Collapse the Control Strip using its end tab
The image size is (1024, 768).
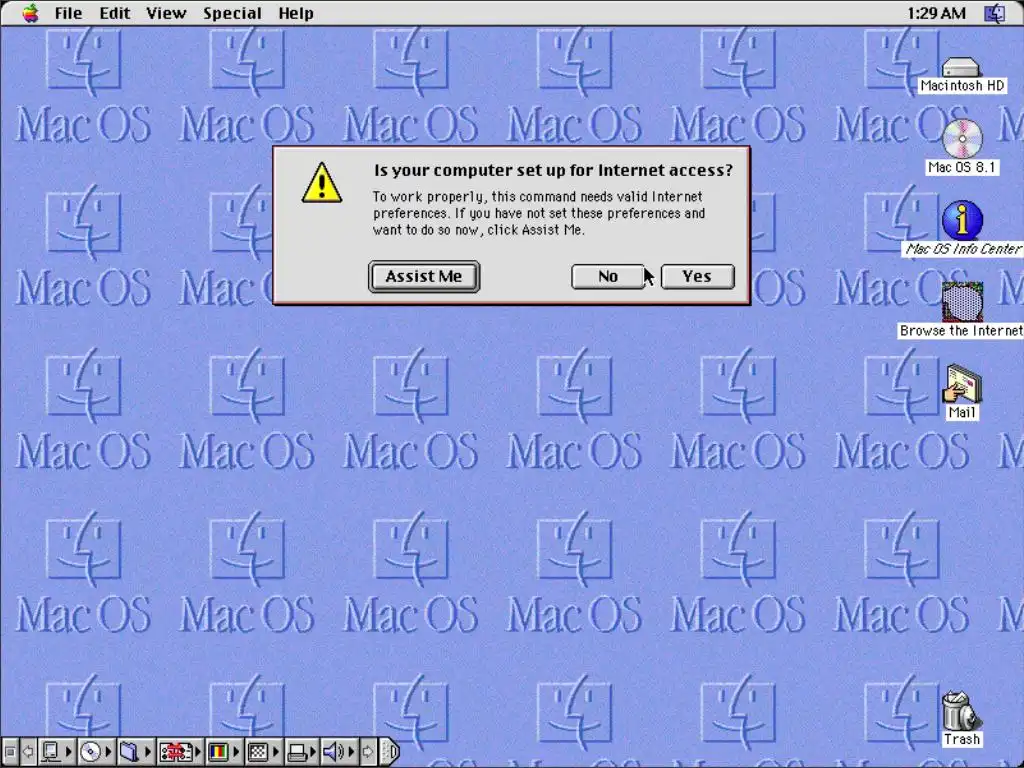[x=390, y=752]
